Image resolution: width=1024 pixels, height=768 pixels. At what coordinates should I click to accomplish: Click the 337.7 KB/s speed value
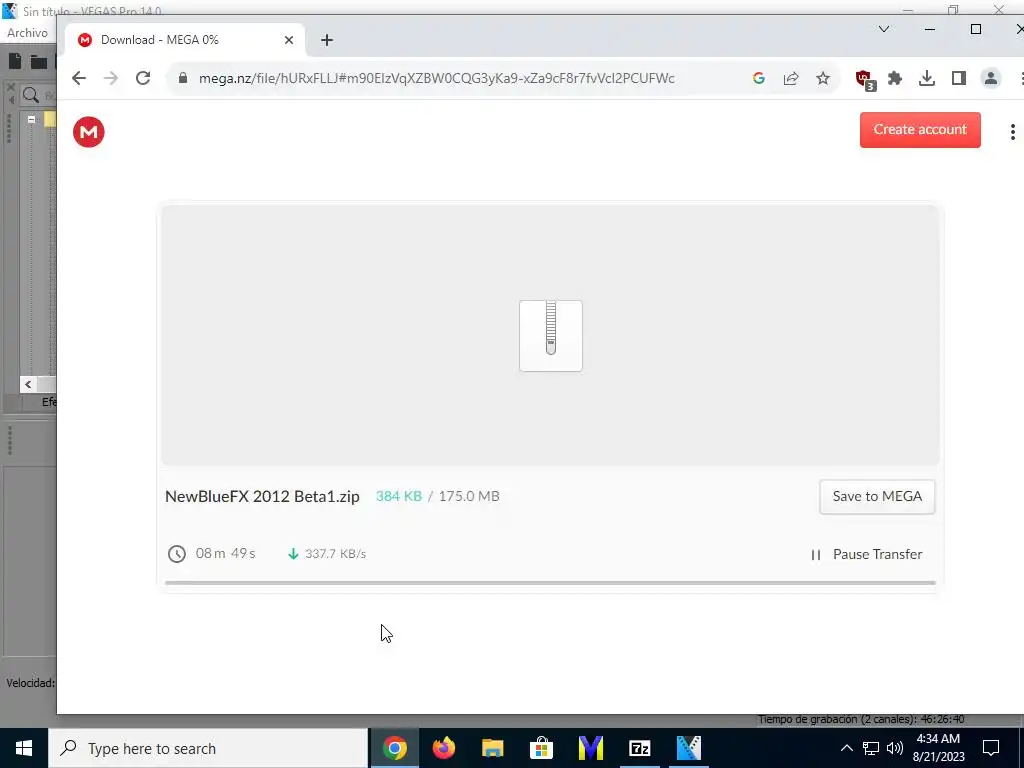[335, 554]
